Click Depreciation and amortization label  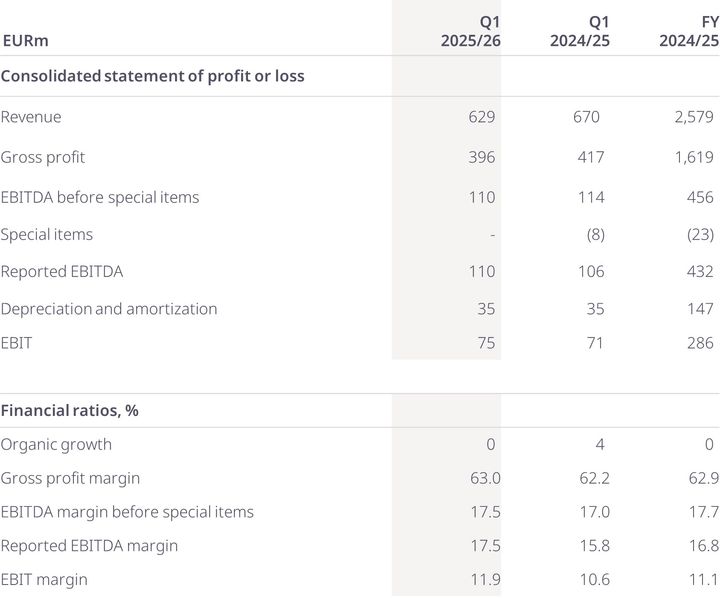109,309
